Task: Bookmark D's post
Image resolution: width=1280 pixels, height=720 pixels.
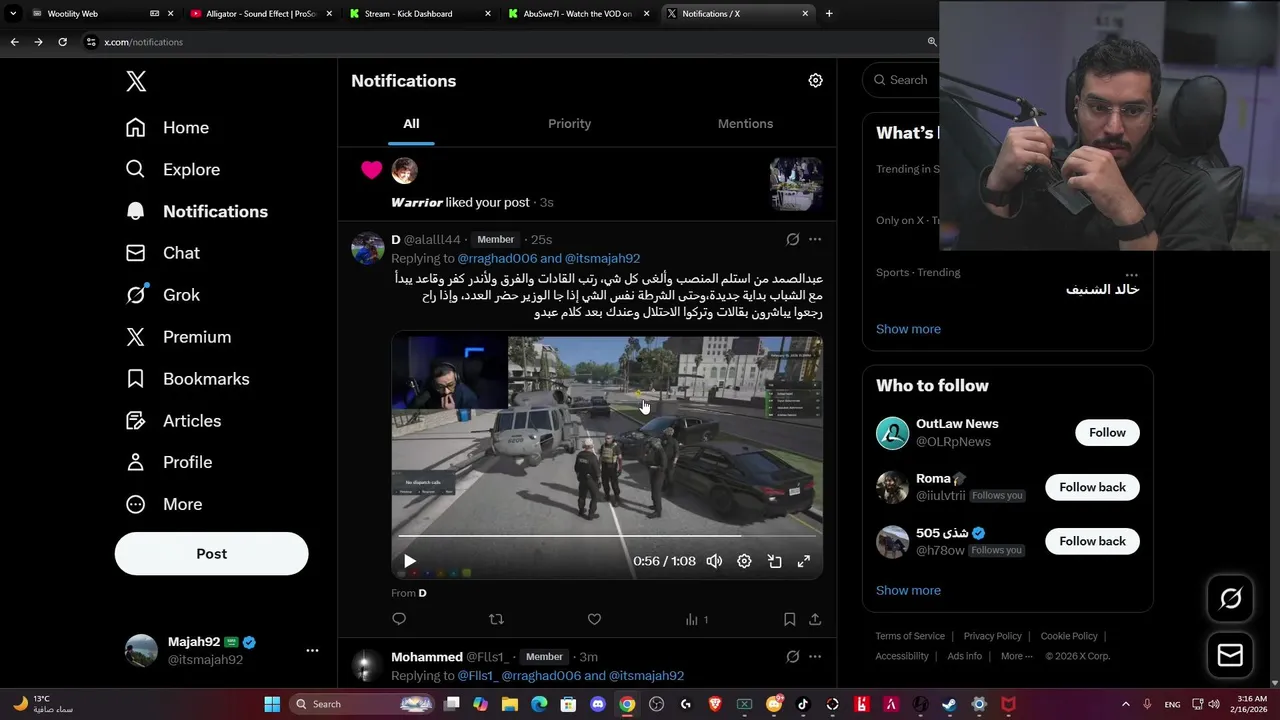Action: point(789,620)
